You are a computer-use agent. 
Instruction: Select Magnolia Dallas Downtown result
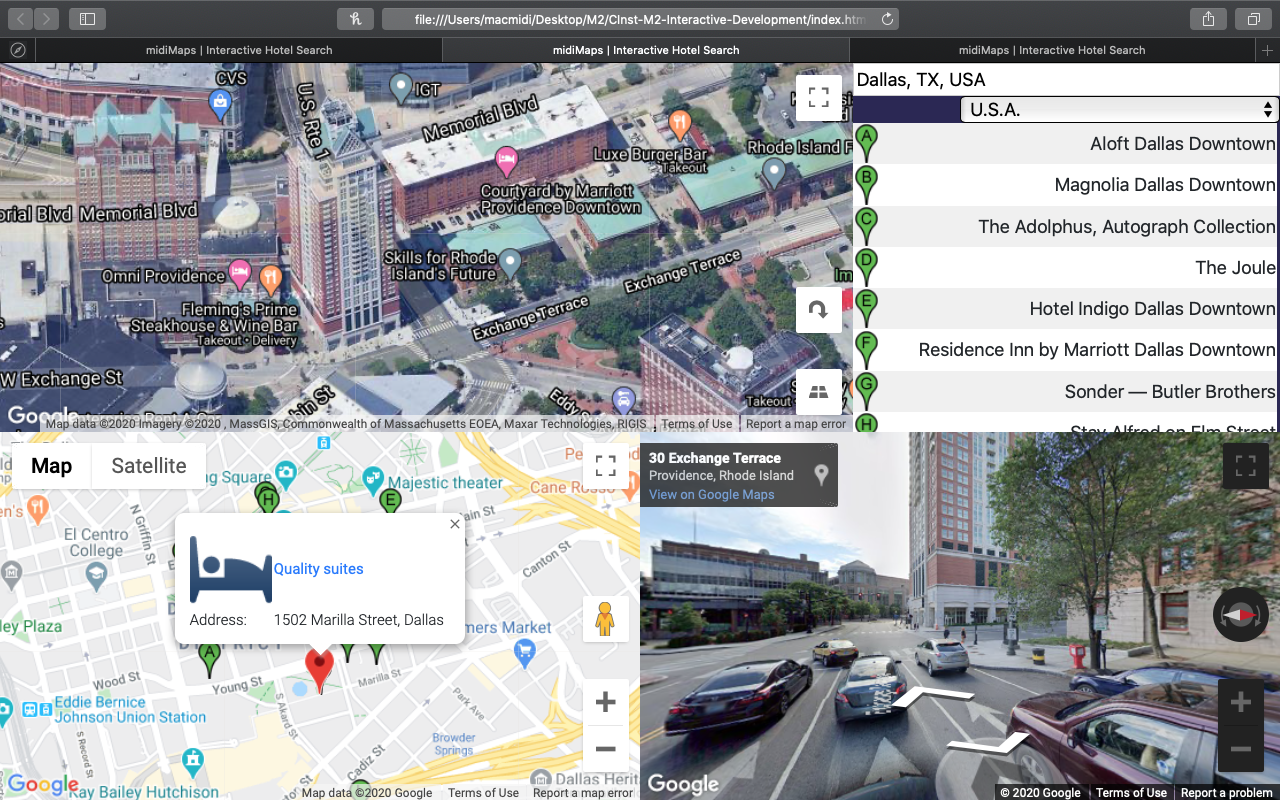tap(1066, 185)
